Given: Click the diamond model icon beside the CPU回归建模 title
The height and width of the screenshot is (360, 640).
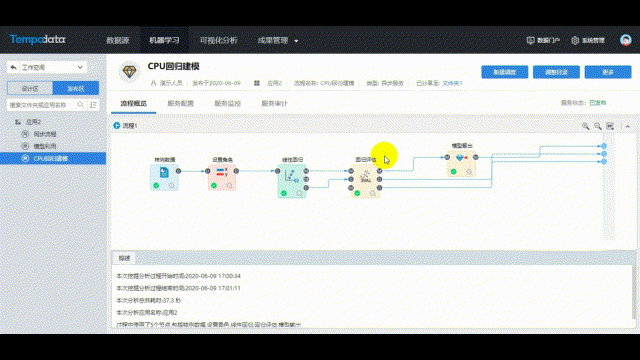Looking at the screenshot, I should tap(129, 72).
